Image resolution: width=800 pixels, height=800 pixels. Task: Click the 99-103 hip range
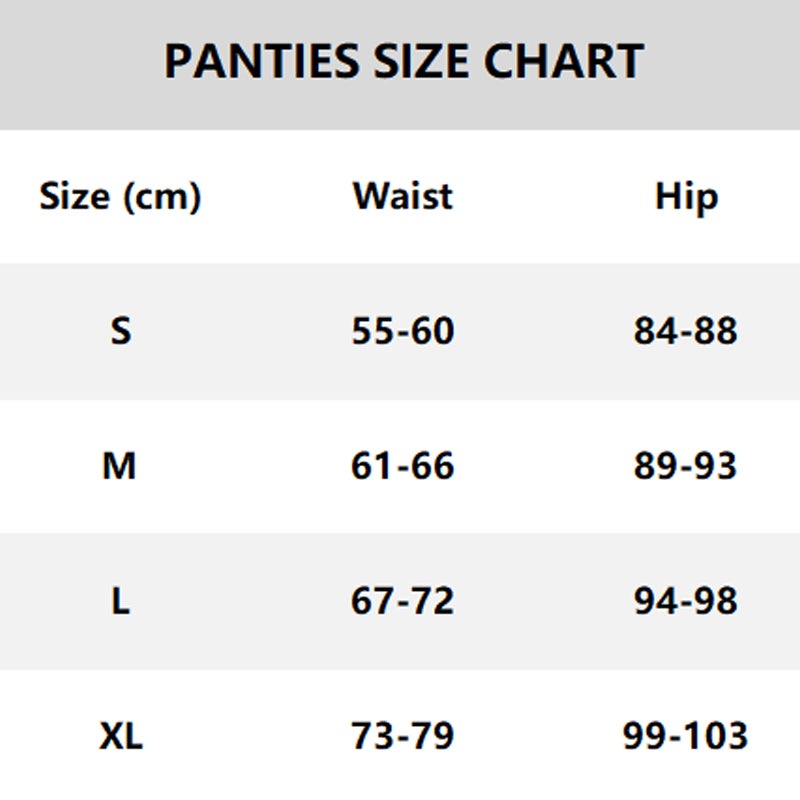point(685,737)
